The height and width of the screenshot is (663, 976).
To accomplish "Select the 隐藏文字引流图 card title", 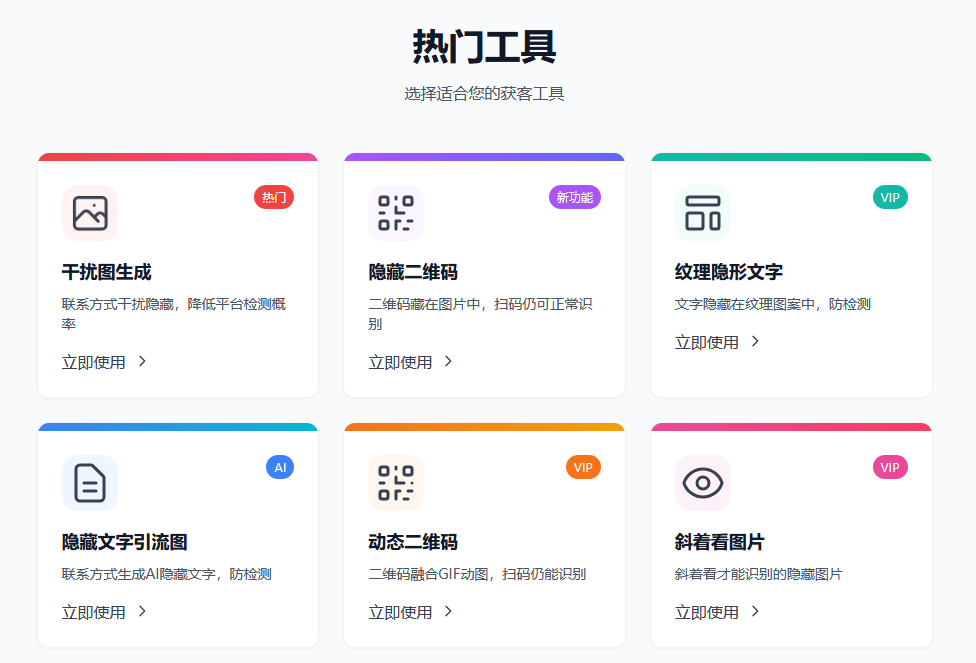I will tap(124, 542).
